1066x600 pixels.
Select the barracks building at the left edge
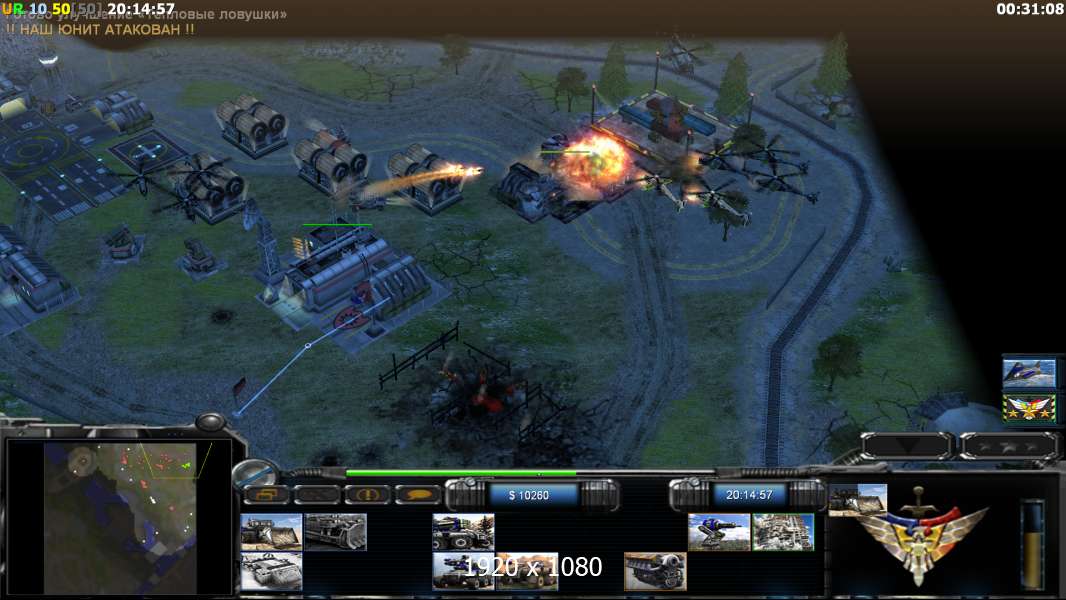[31, 275]
